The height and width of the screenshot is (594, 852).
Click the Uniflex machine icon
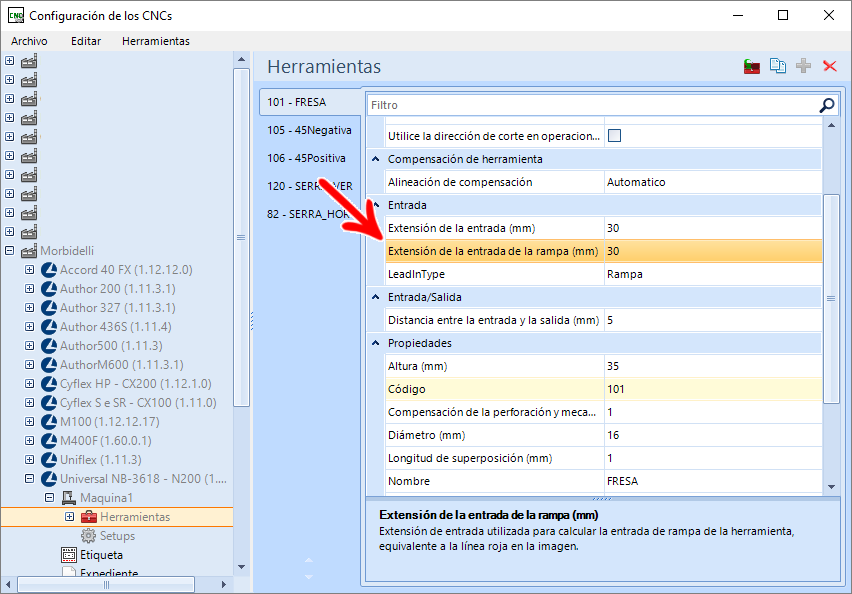point(49,460)
